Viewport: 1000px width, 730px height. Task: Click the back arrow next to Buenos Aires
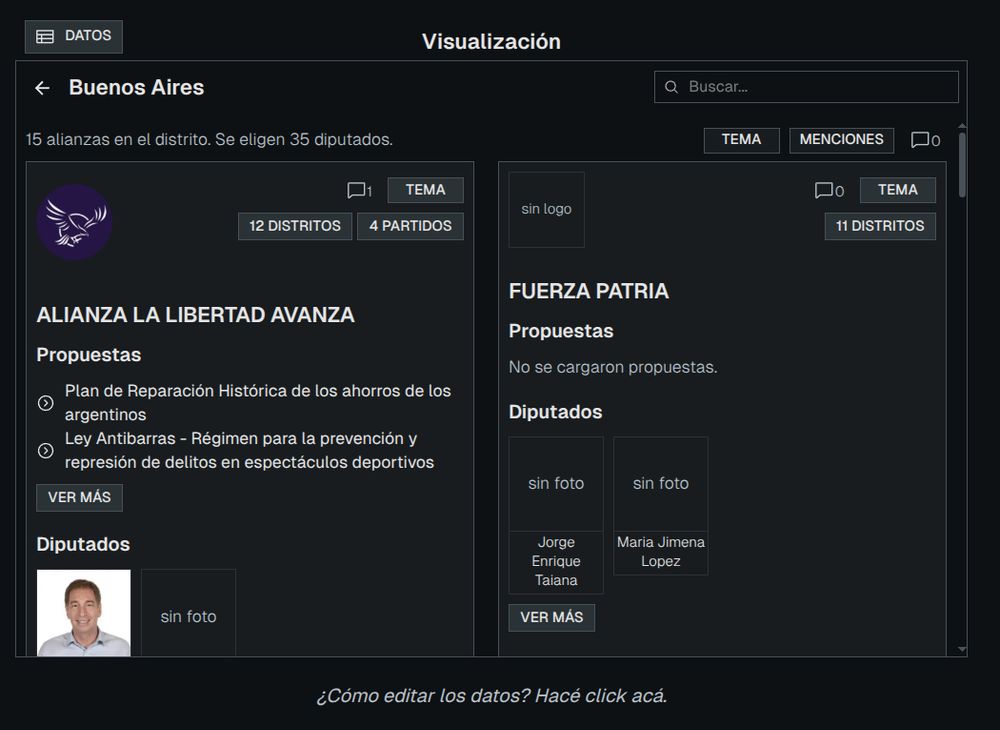[40, 87]
